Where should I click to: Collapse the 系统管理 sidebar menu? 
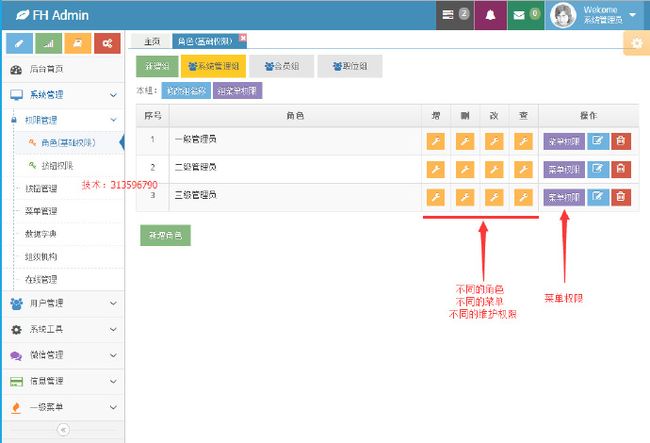point(63,95)
